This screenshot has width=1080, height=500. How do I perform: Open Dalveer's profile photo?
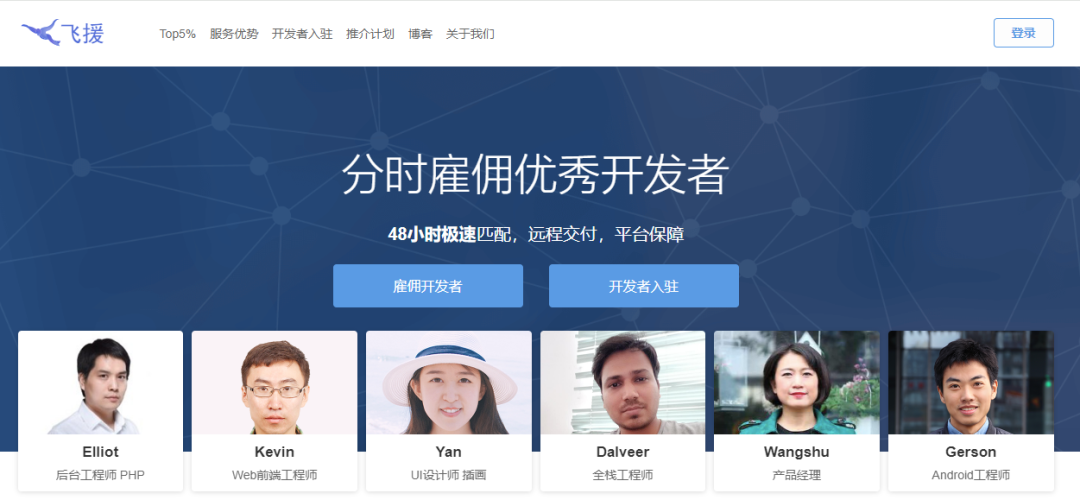623,382
